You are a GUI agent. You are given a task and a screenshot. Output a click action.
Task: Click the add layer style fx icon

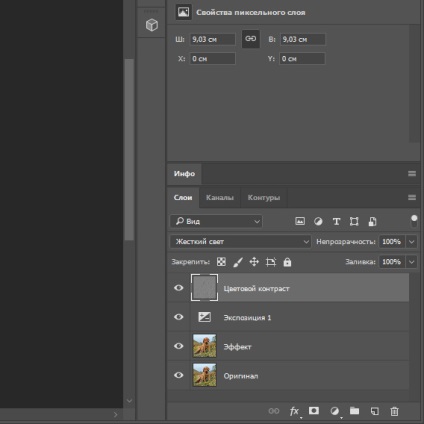pyautogui.click(x=294, y=411)
